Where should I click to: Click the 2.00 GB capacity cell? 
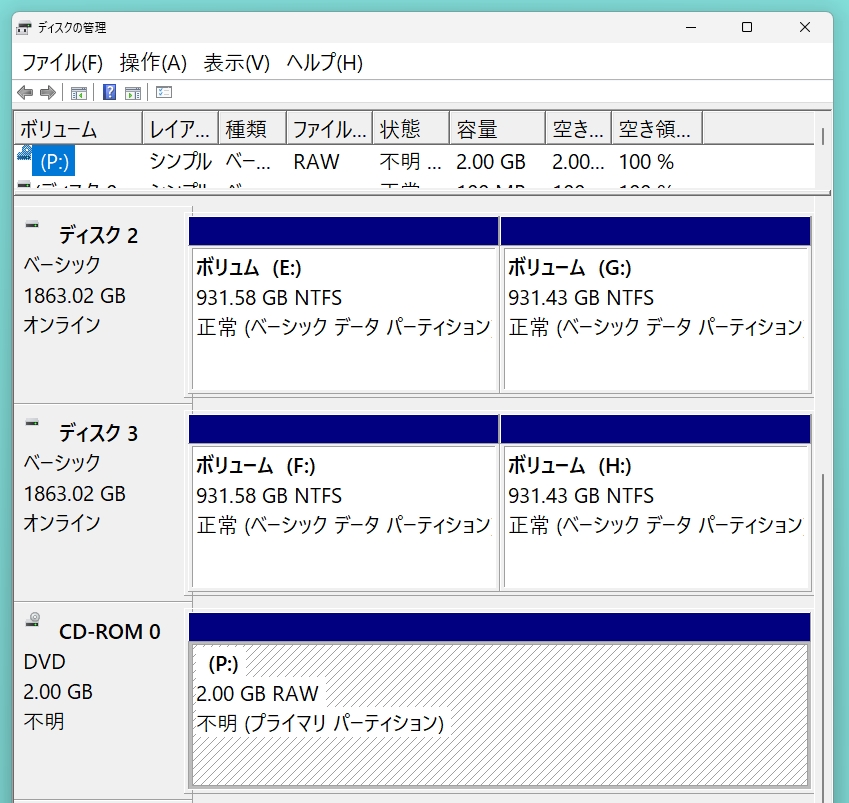point(491,161)
